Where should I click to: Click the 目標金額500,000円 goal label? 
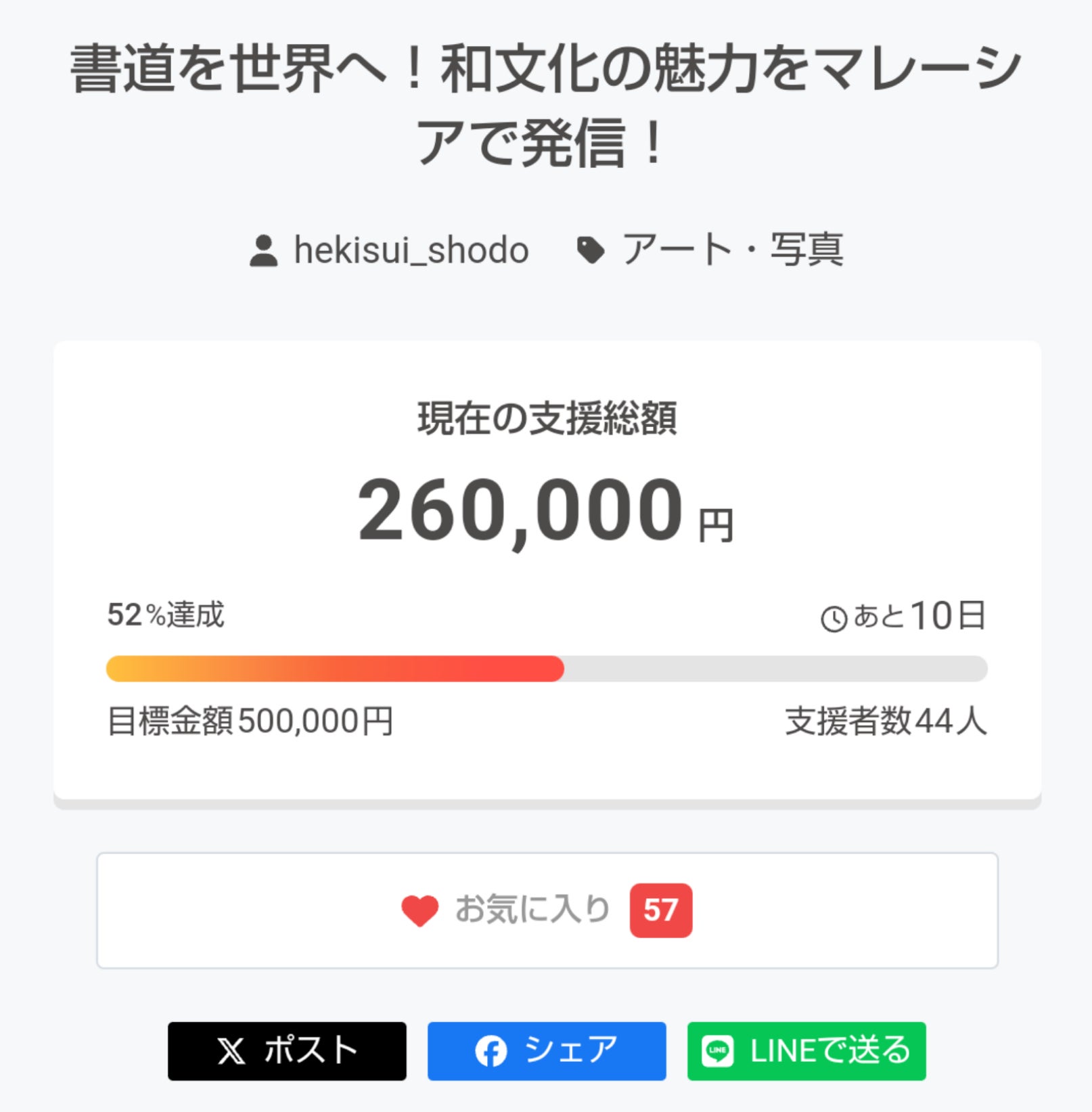point(250,721)
